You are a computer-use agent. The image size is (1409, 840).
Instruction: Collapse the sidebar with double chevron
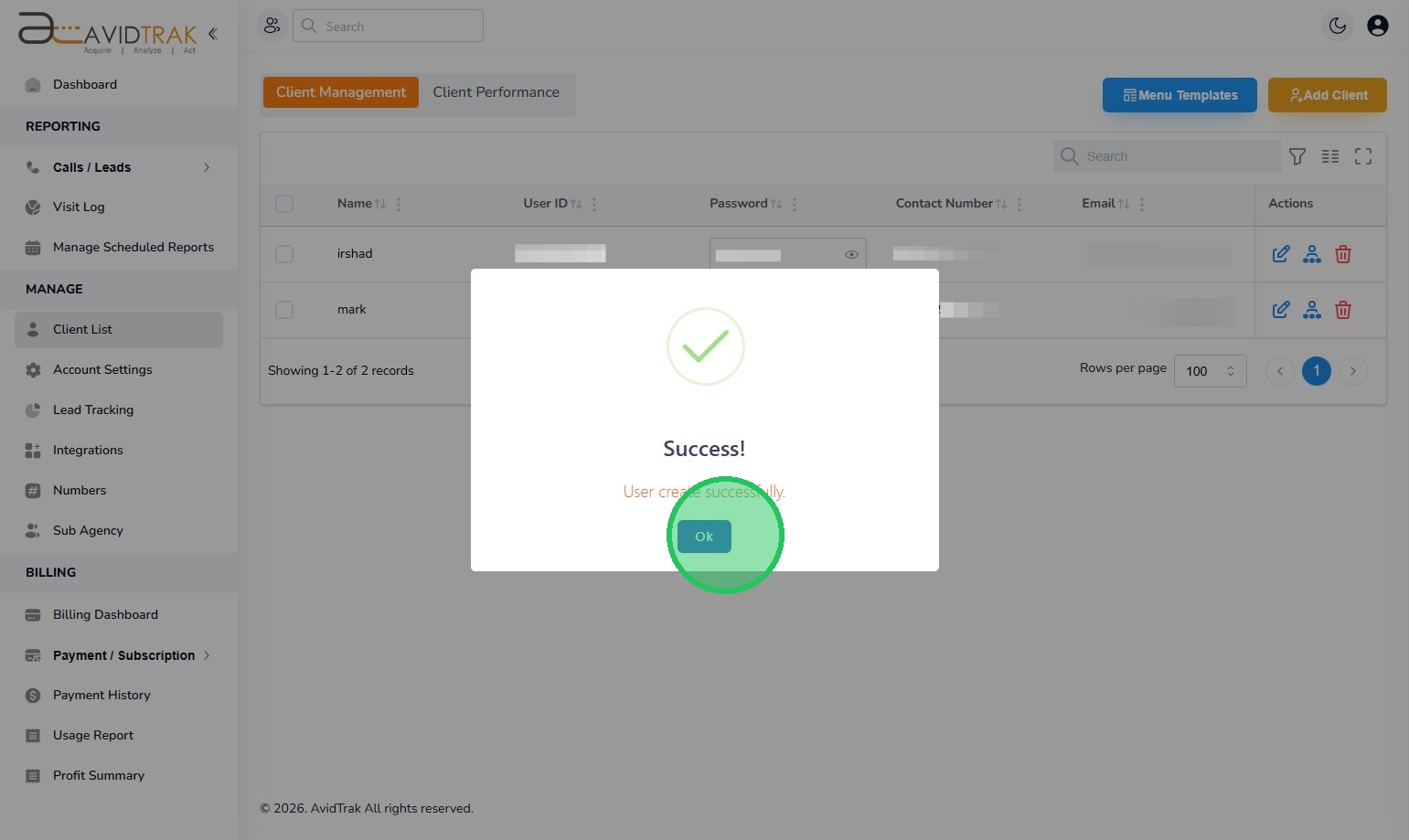click(213, 34)
